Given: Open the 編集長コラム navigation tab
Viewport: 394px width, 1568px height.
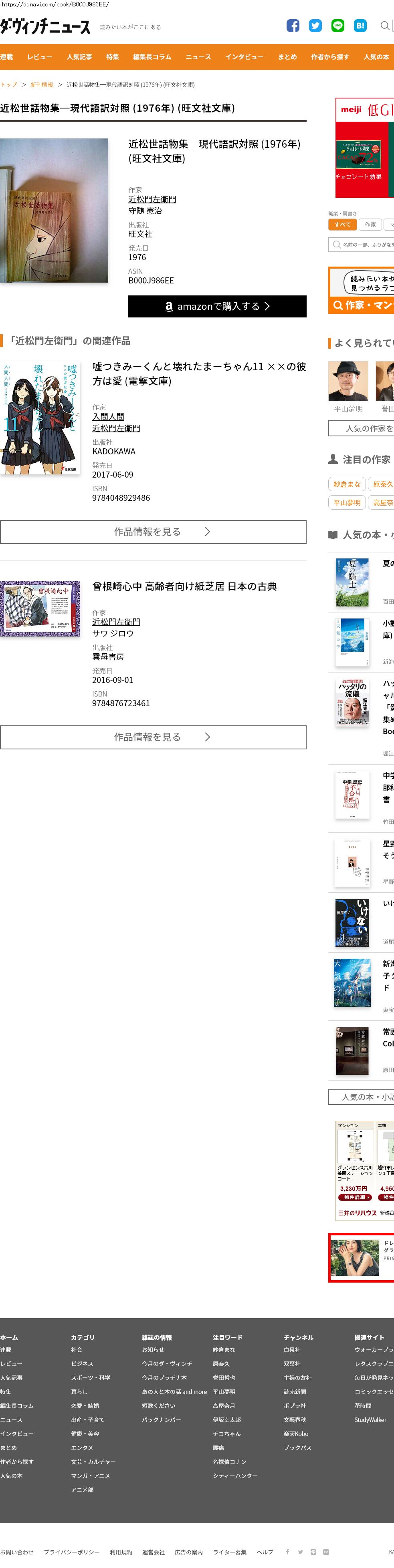Looking at the screenshot, I should [152, 56].
